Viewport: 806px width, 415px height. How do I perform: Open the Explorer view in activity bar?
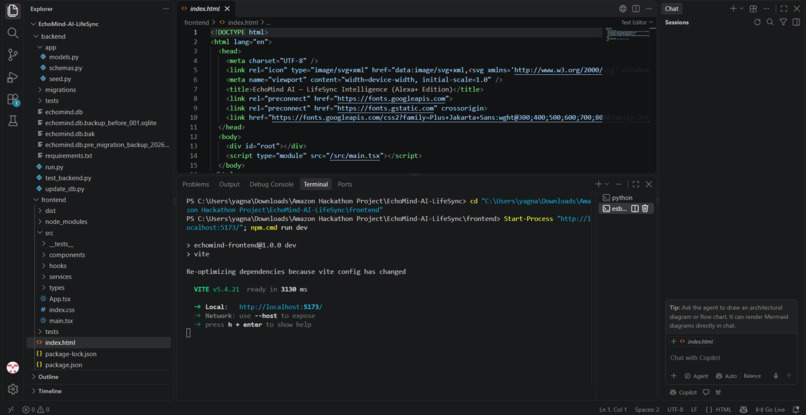click(13, 10)
